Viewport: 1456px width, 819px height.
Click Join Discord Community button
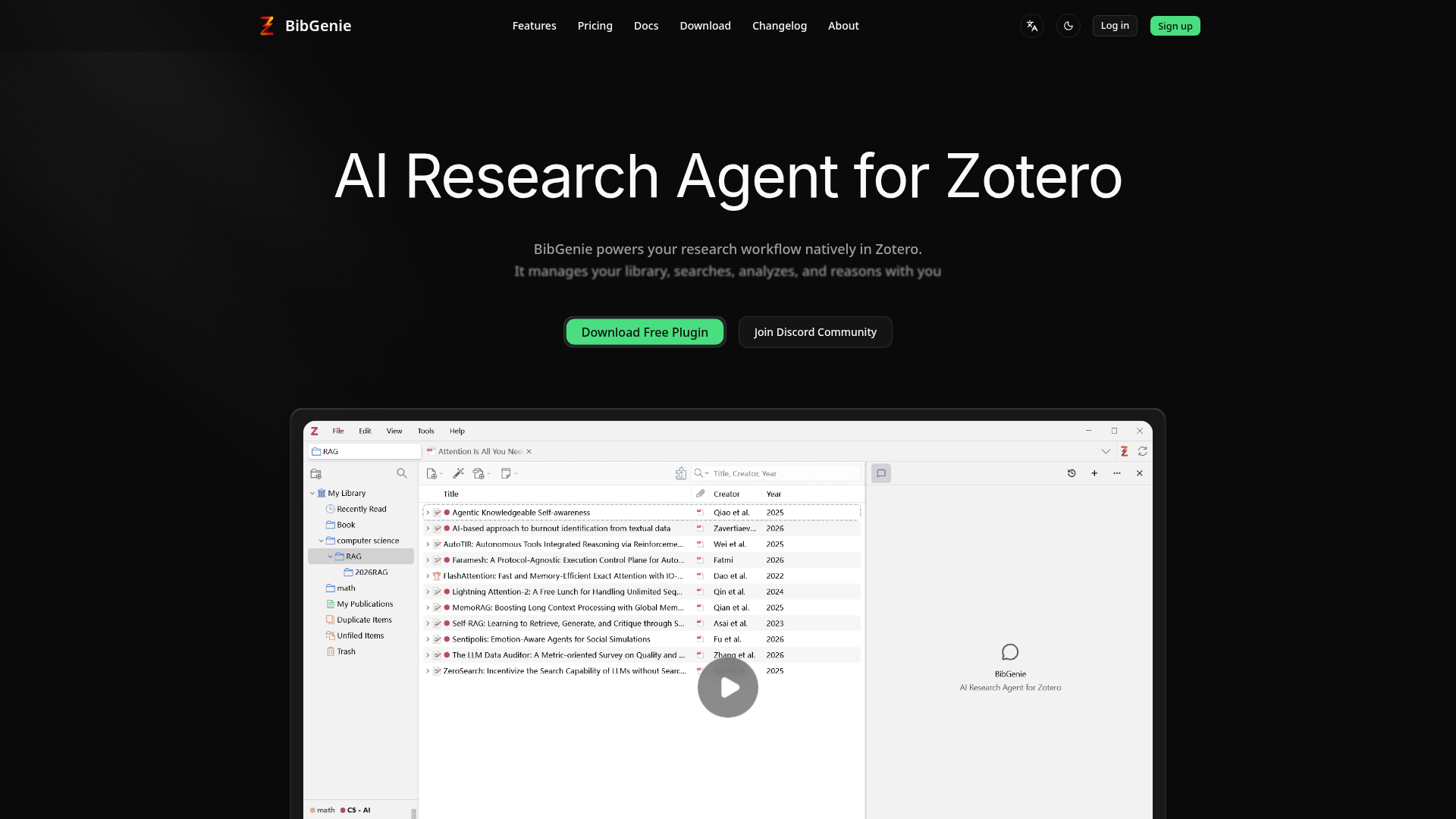tap(815, 332)
